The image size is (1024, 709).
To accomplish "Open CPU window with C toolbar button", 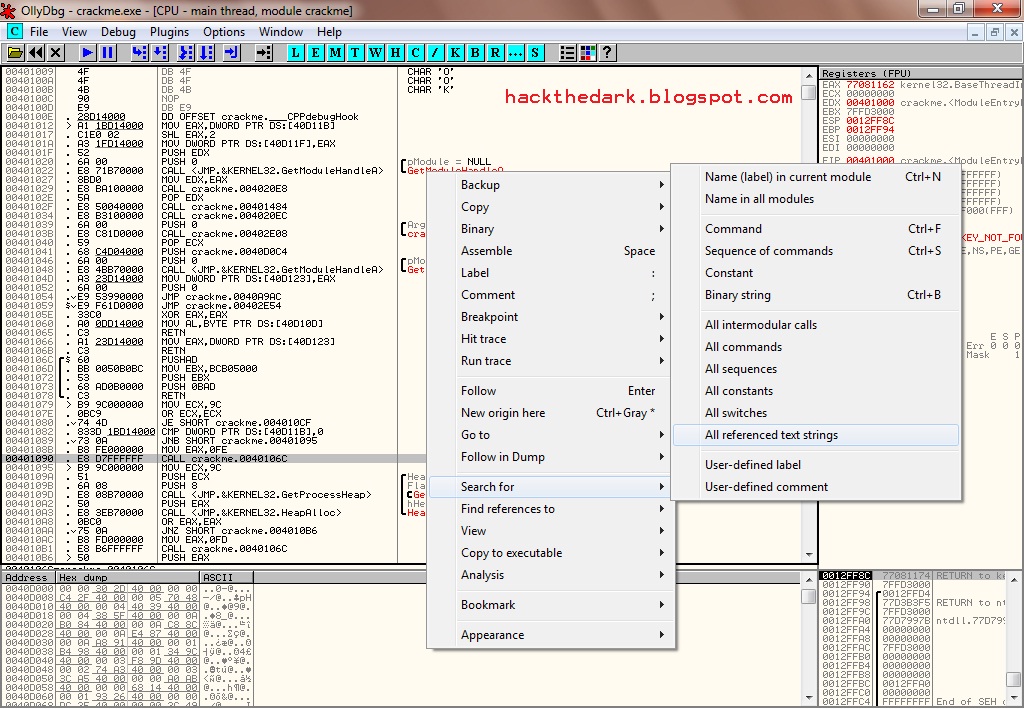I will [x=415, y=53].
